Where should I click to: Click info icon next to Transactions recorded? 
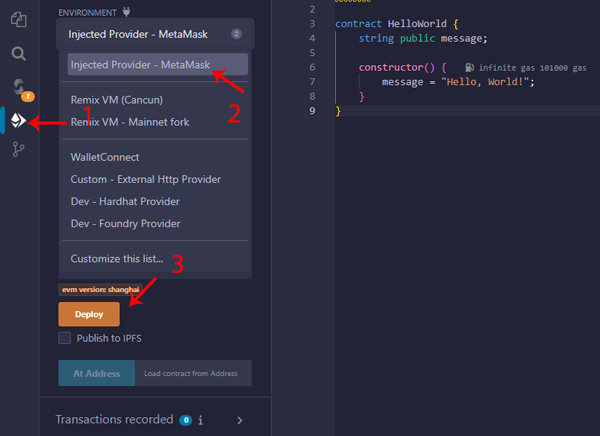[201, 420]
